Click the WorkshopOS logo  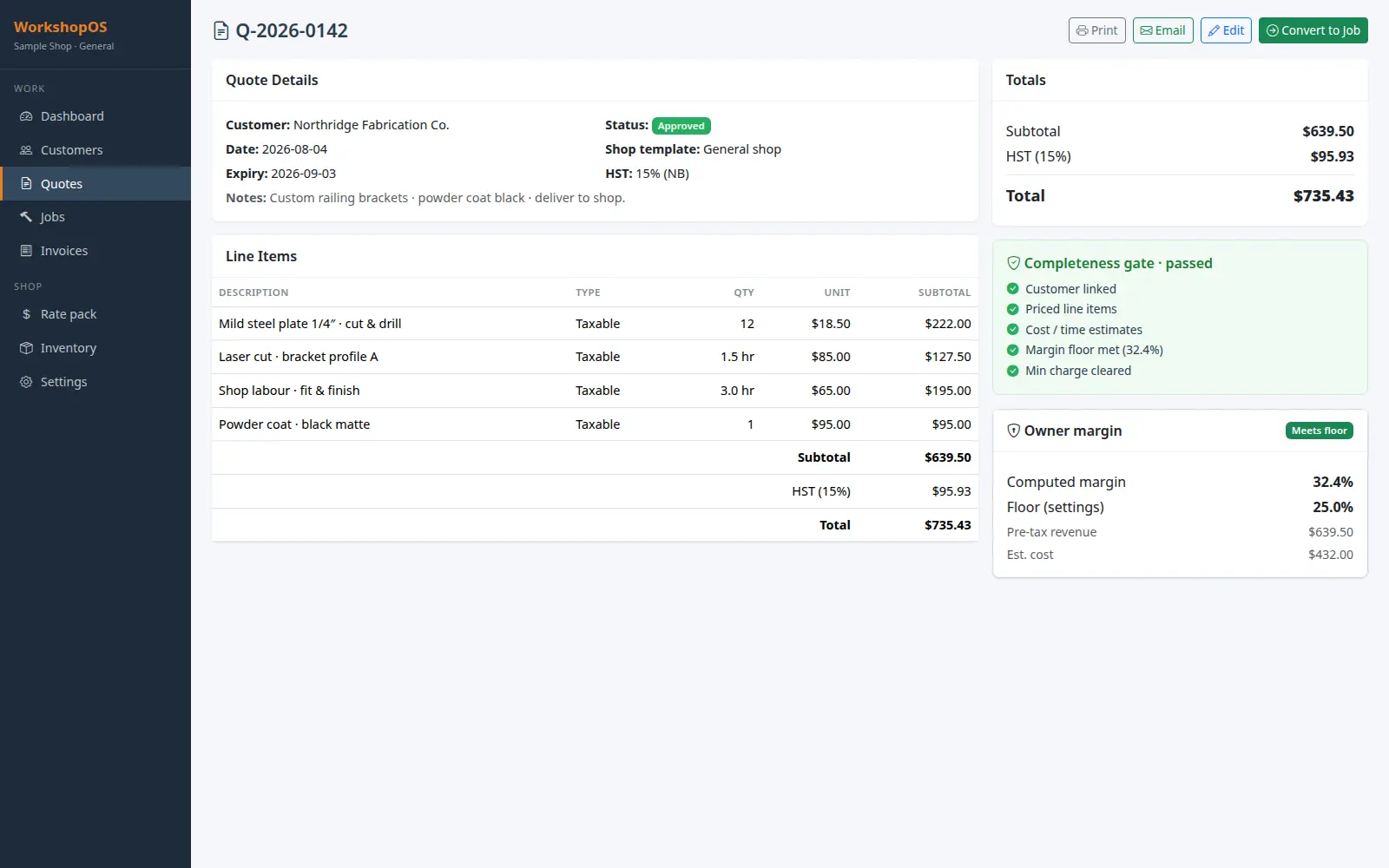(x=61, y=27)
